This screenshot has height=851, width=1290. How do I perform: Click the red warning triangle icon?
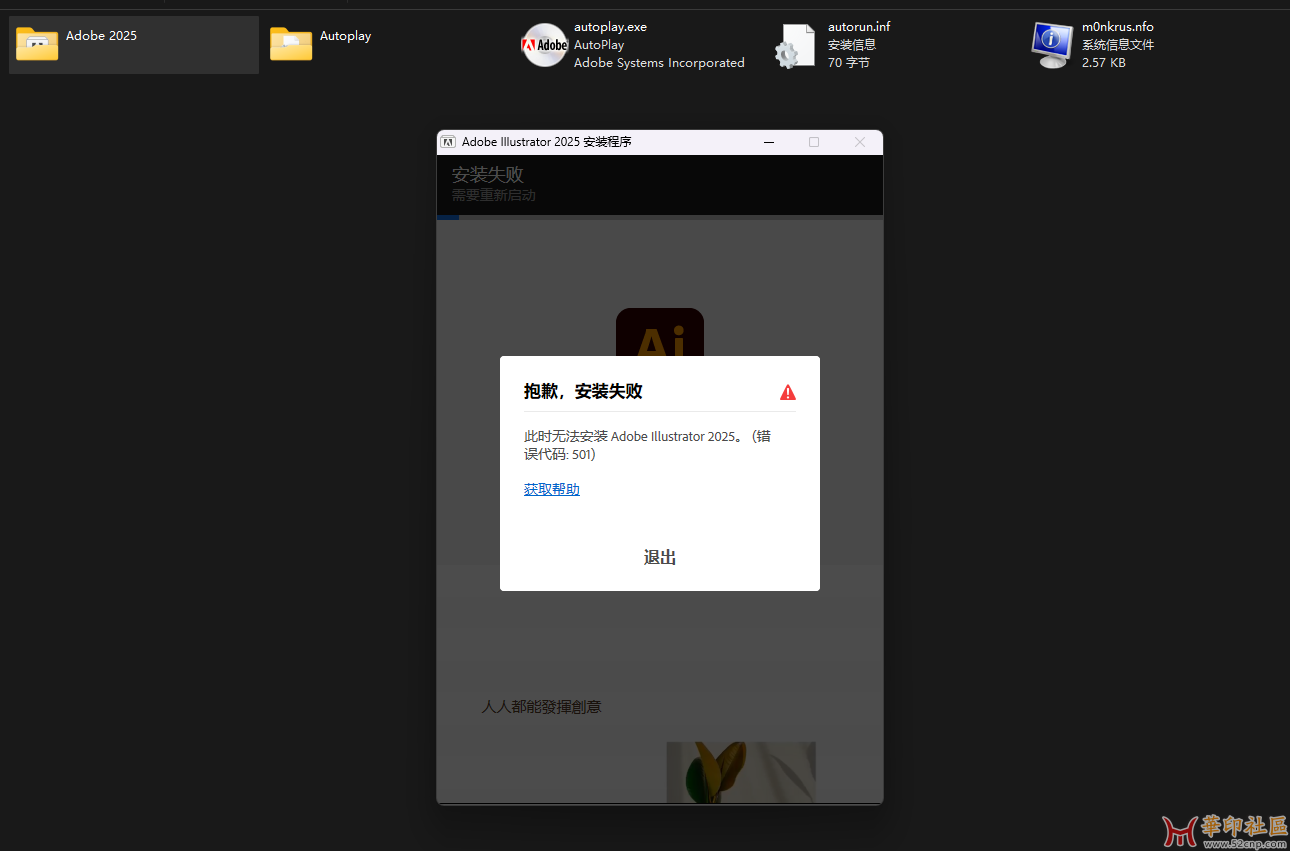[x=788, y=392]
